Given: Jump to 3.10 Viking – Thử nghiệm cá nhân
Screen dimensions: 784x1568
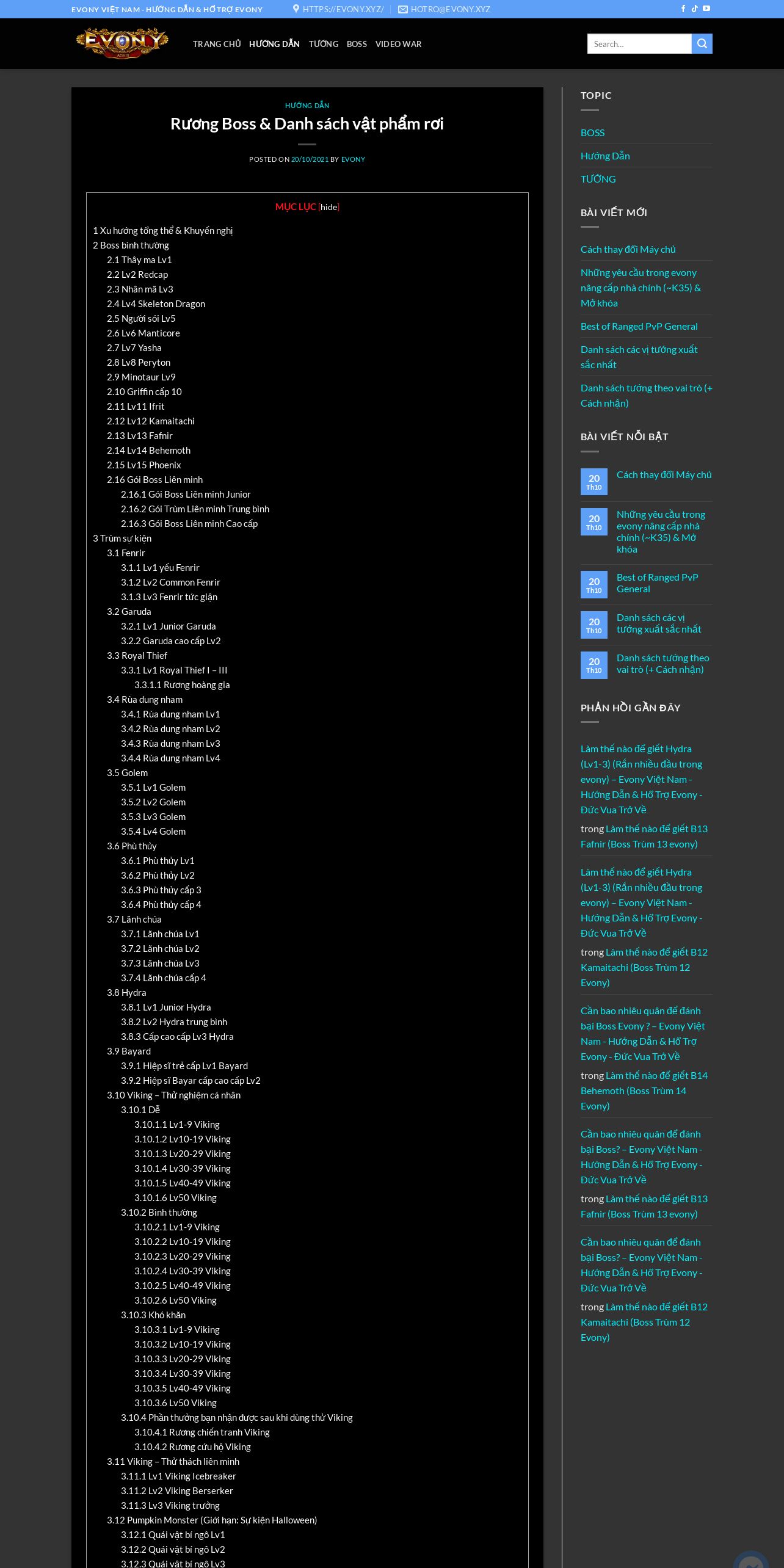Looking at the screenshot, I should click(173, 1095).
